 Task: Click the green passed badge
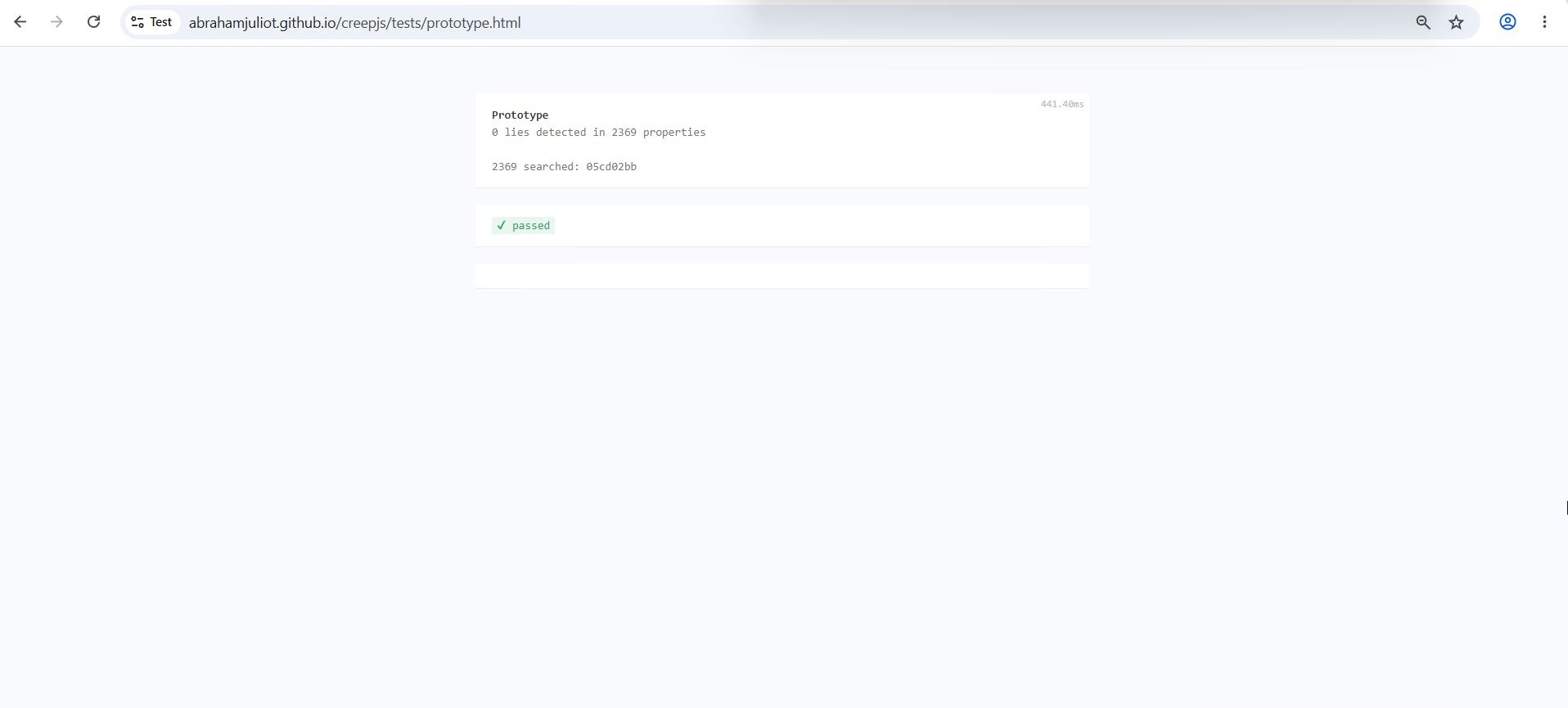[523, 225]
